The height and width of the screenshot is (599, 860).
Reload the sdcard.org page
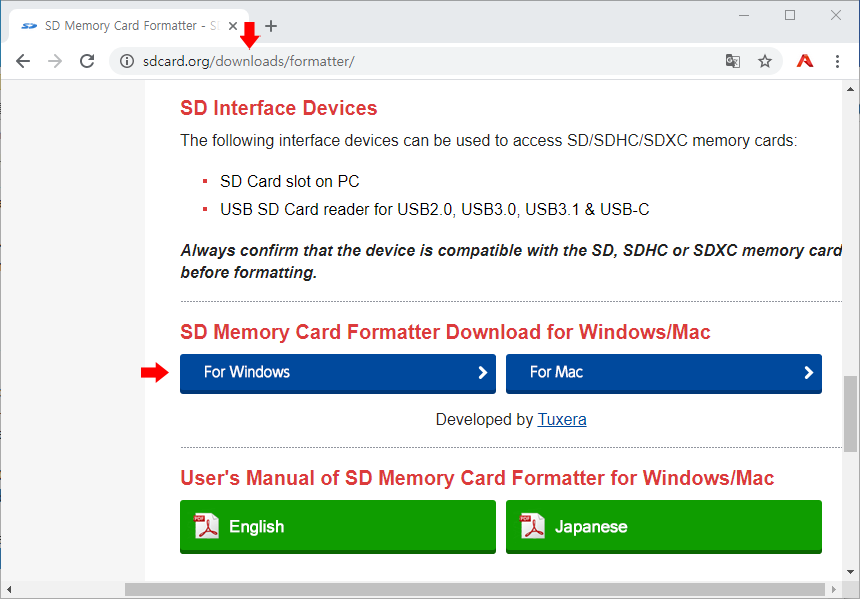pos(87,61)
